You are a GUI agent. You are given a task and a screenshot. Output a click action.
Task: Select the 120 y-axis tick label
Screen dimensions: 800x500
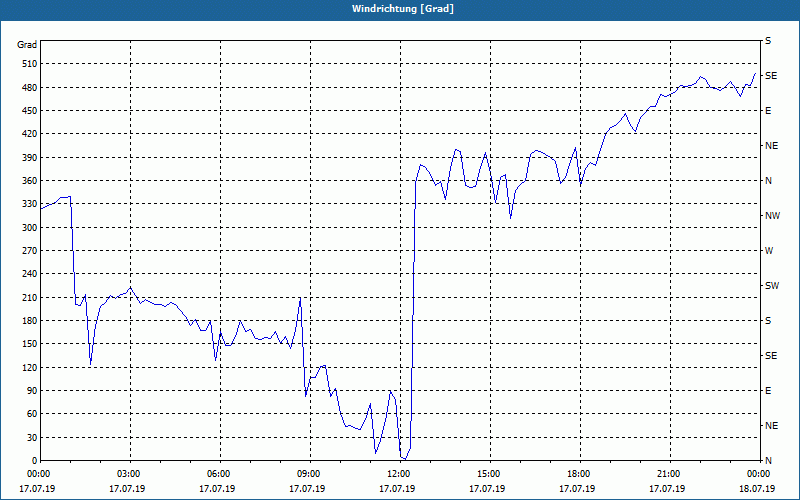(x=30, y=367)
